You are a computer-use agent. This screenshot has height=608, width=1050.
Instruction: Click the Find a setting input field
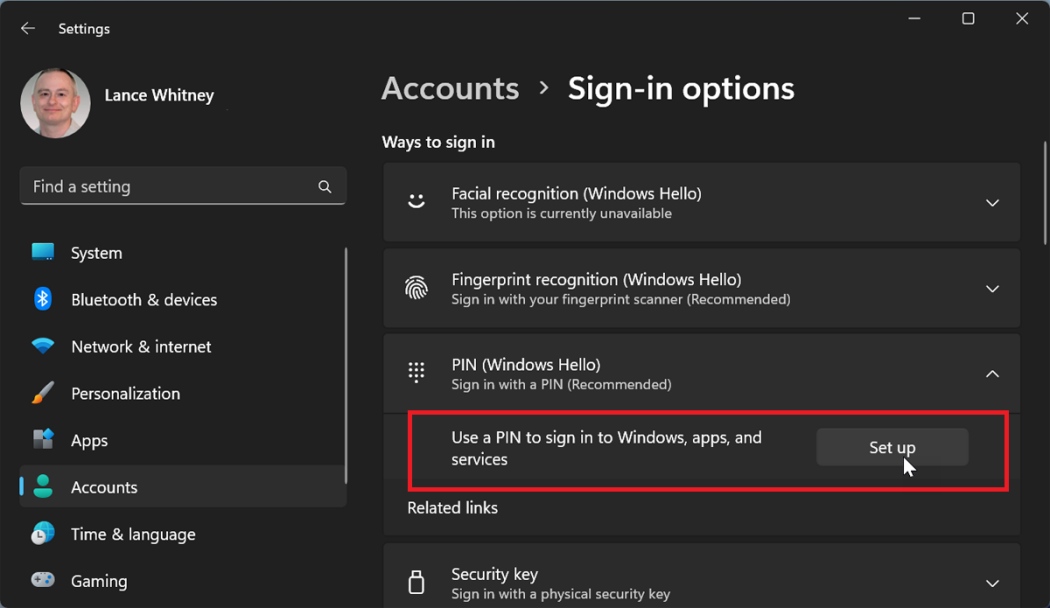[x=160, y=186]
